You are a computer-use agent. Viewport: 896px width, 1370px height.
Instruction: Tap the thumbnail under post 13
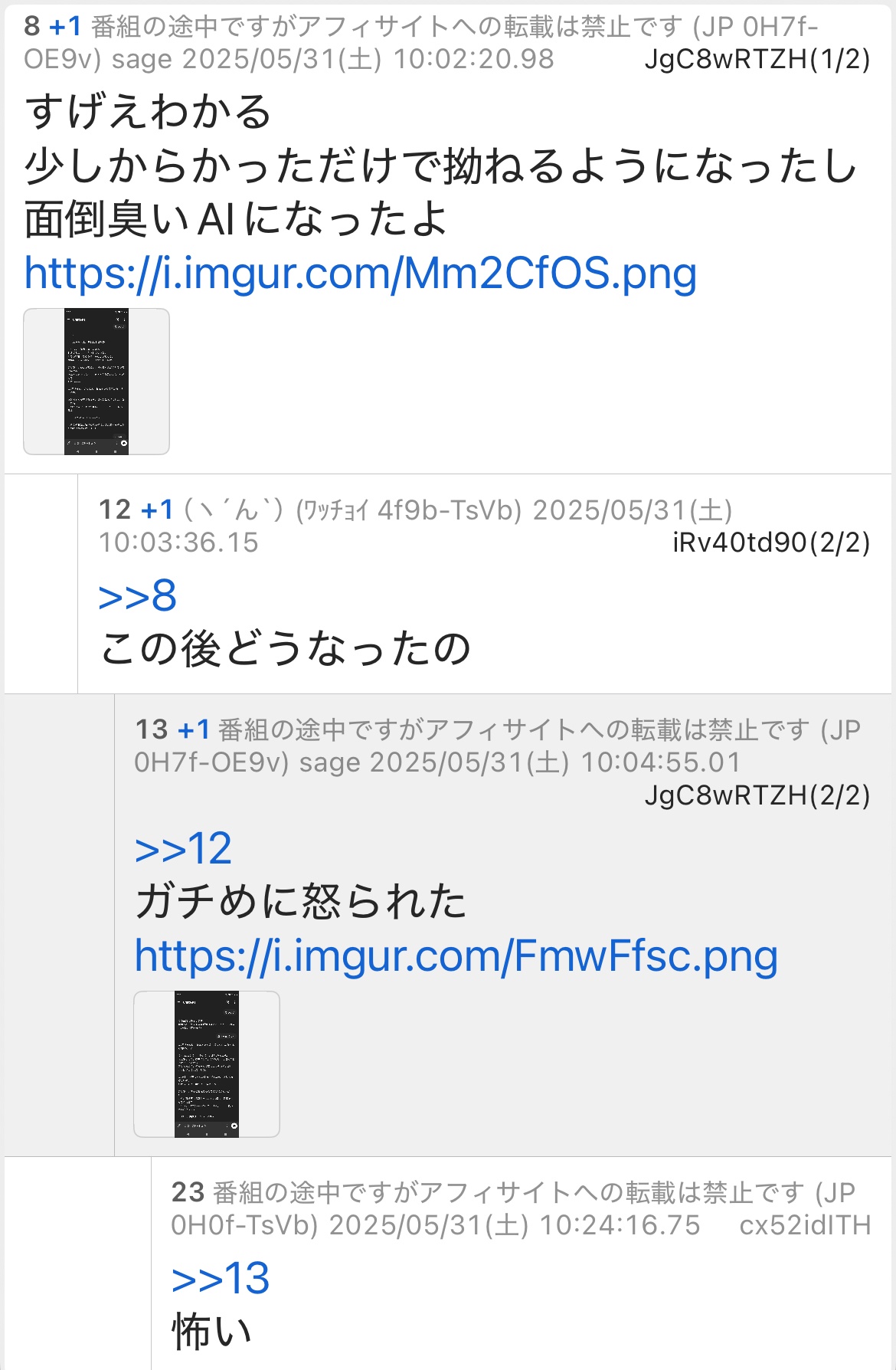tap(207, 1064)
